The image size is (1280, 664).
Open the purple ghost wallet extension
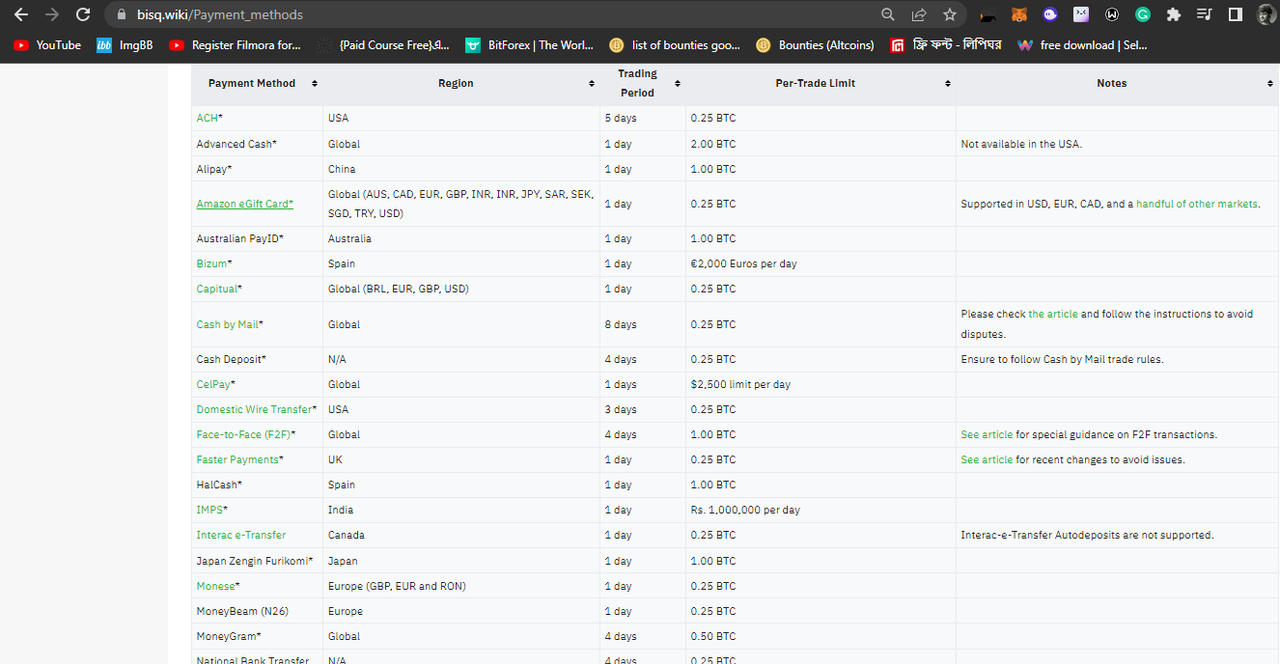pyautogui.click(x=1049, y=15)
